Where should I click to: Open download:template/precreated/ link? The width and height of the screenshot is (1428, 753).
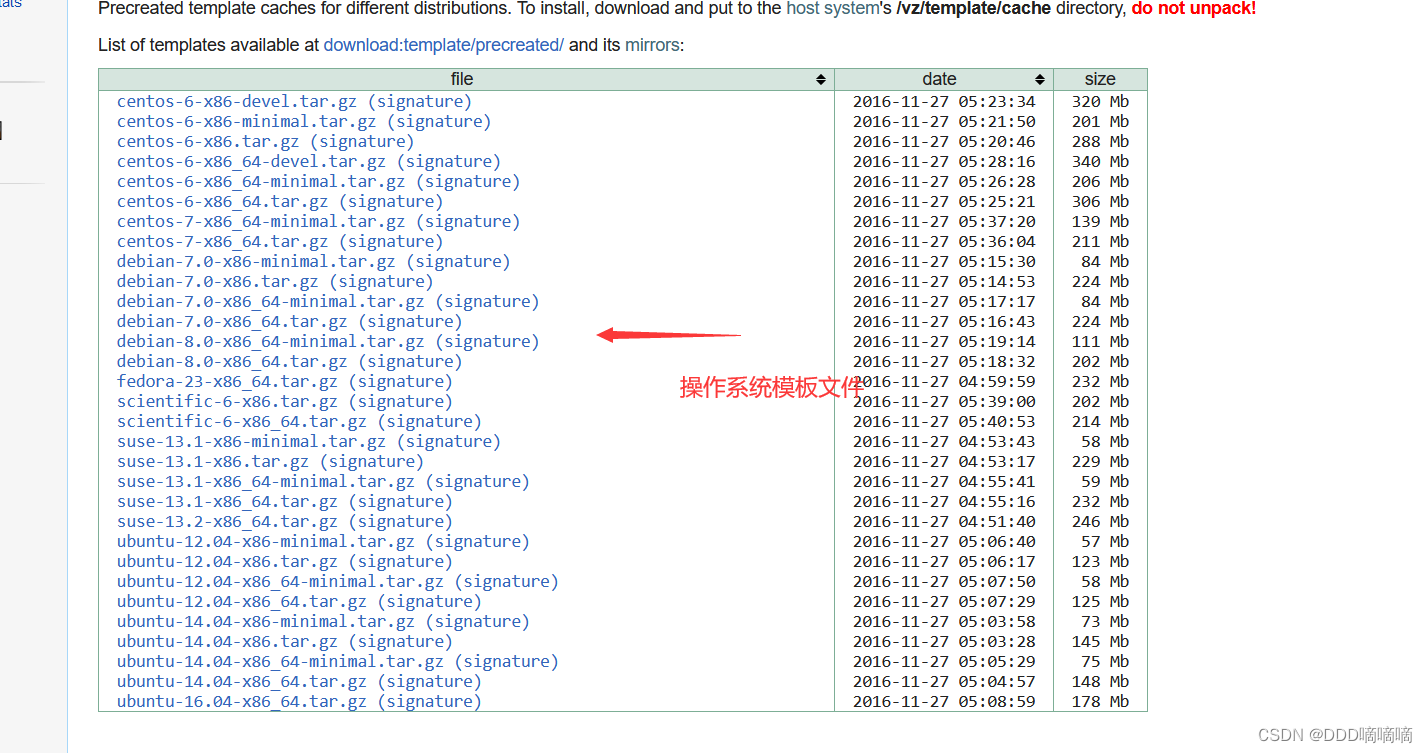(x=444, y=45)
